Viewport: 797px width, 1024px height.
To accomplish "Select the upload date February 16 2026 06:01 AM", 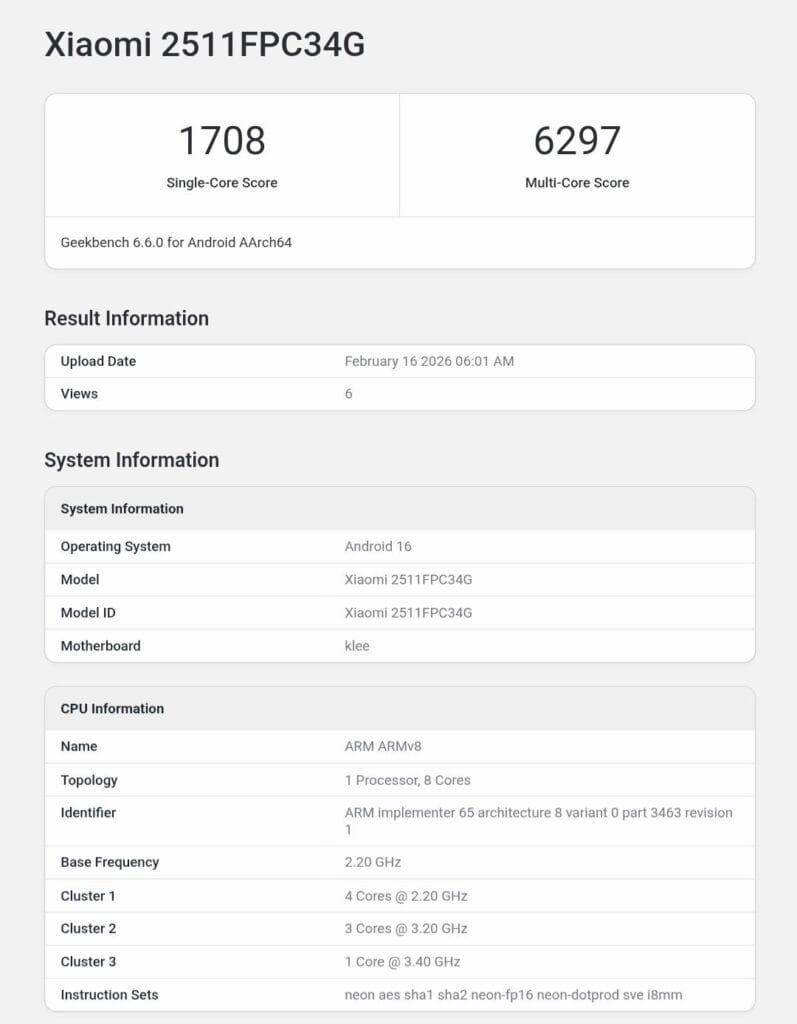I will tap(429, 361).
